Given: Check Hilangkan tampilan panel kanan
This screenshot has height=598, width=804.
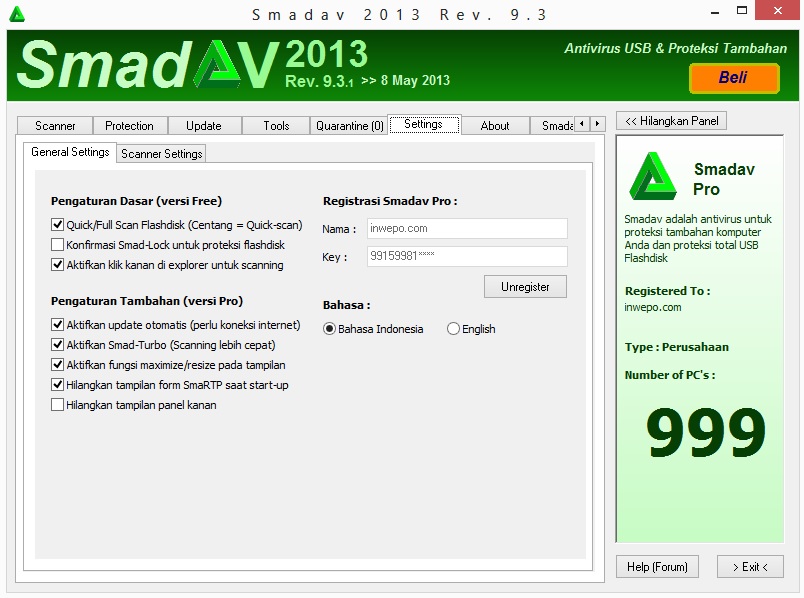Looking at the screenshot, I should [57, 405].
